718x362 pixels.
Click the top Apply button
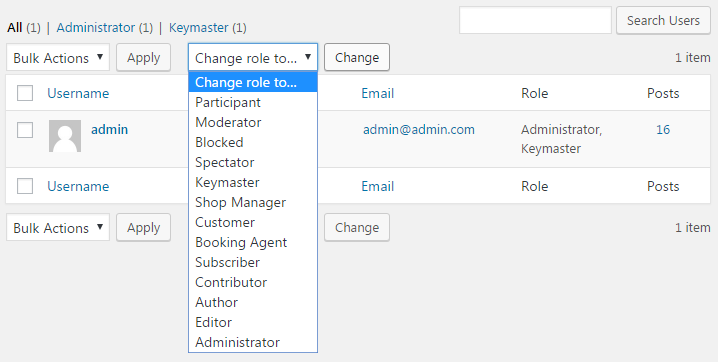(143, 58)
